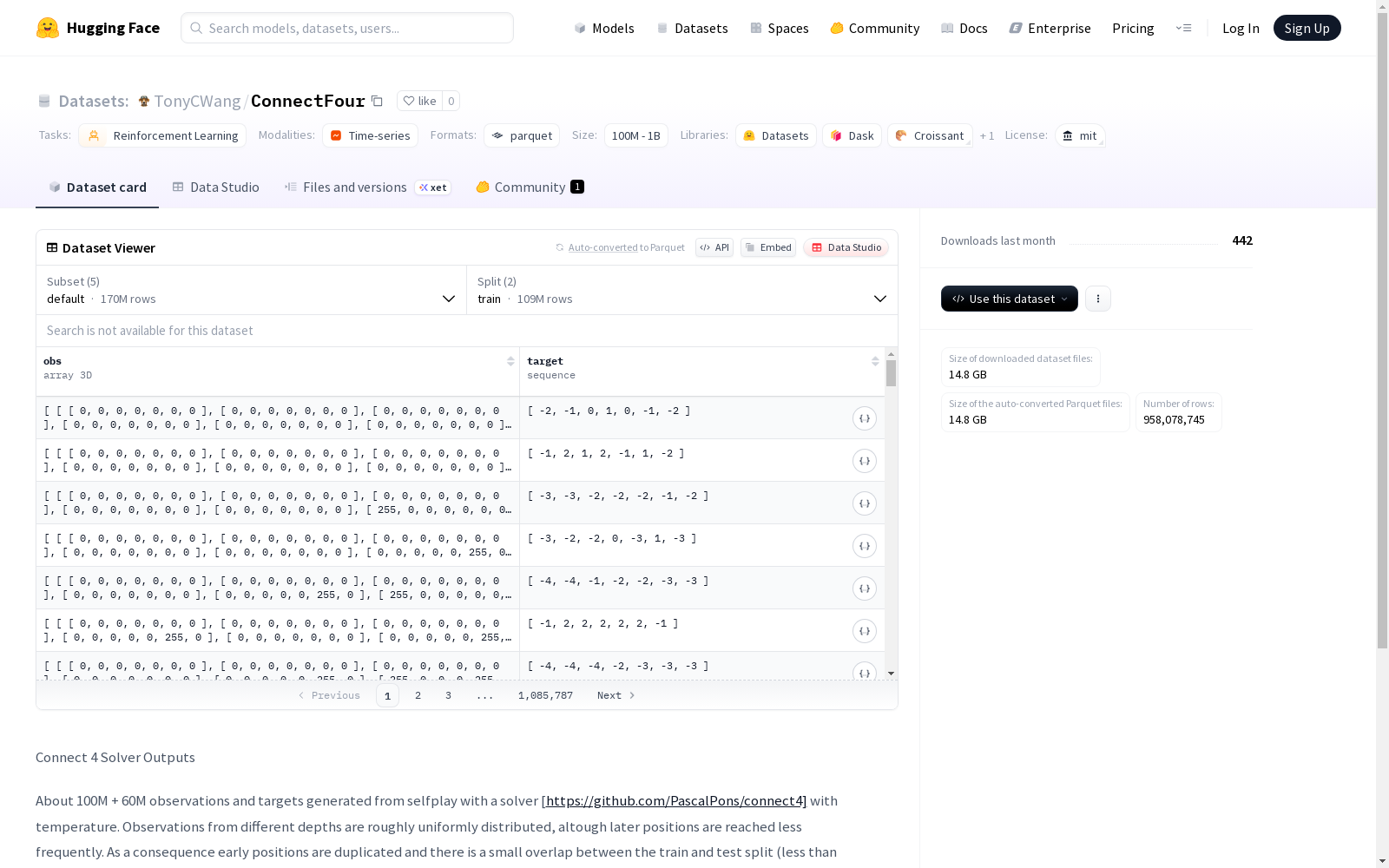This screenshot has width=1389, height=868.
Task: Go to page 2 of the viewer
Action: coord(418,695)
